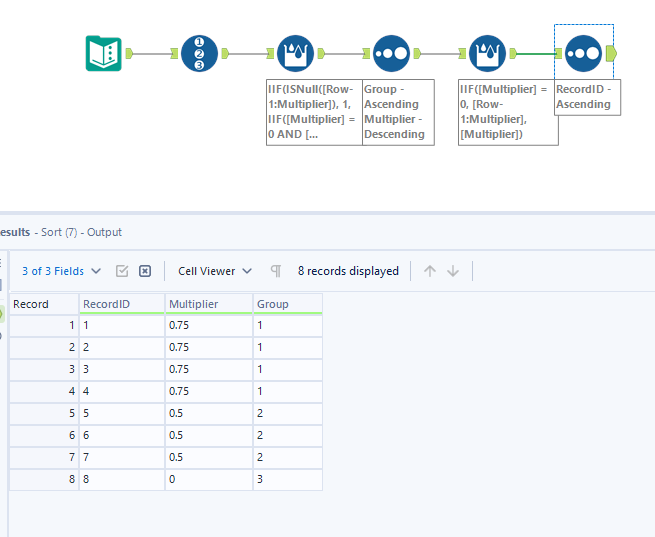Click the deselect all fields X icon

pyautogui.click(x=145, y=271)
